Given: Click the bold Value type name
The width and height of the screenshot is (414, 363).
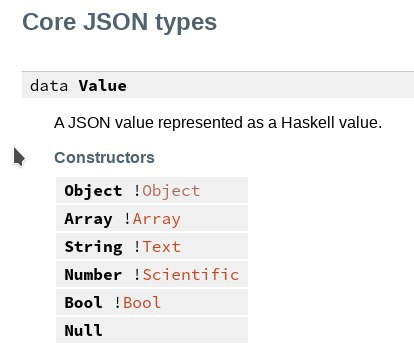Looking at the screenshot, I should [x=103, y=86].
